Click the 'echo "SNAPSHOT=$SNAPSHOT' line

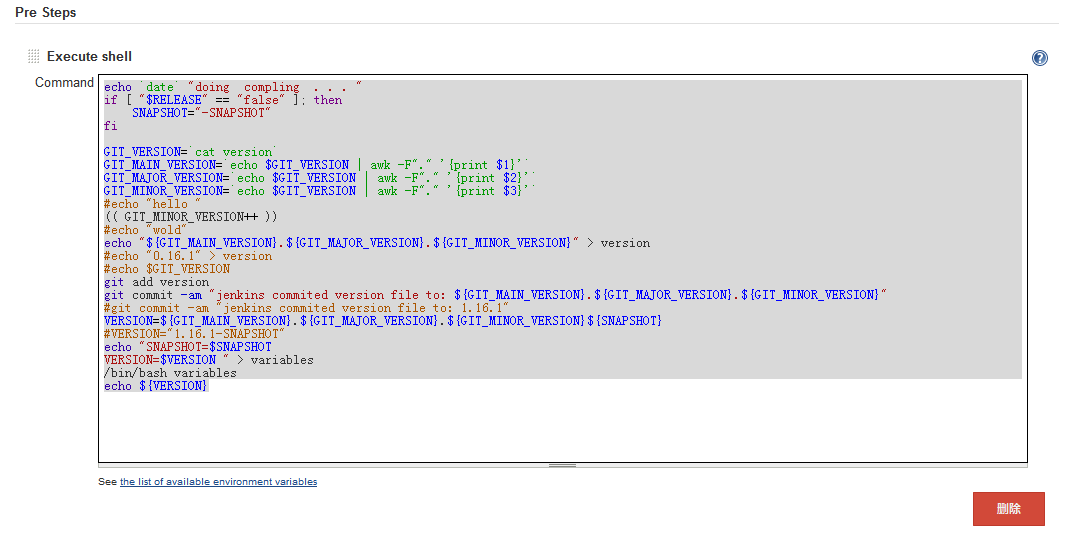click(x=188, y=347)
